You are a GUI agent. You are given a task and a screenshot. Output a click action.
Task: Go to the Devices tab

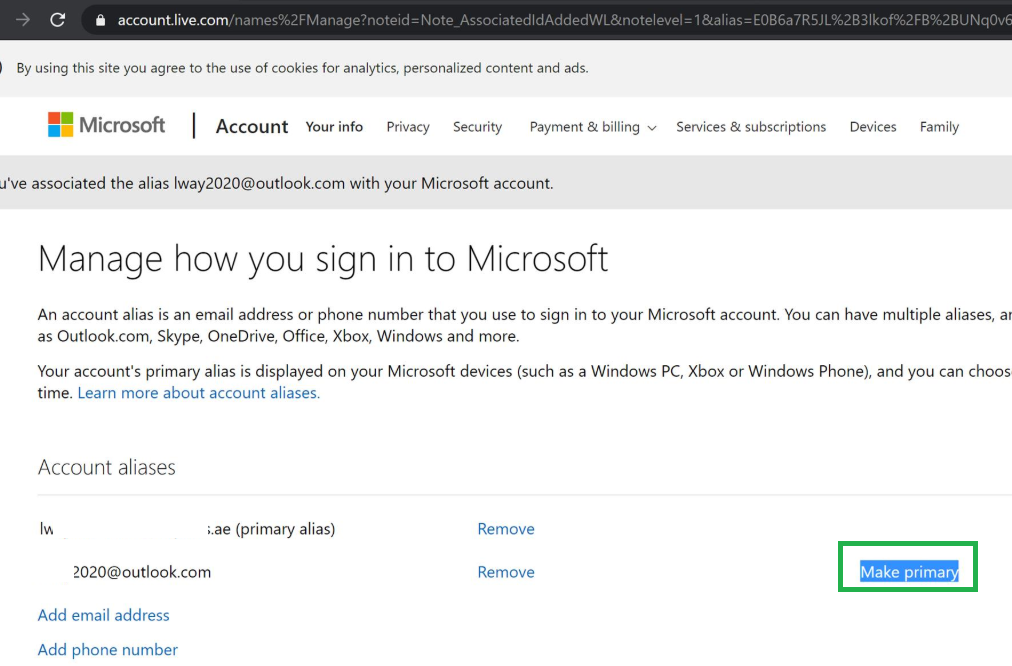(x=873, y=126)
